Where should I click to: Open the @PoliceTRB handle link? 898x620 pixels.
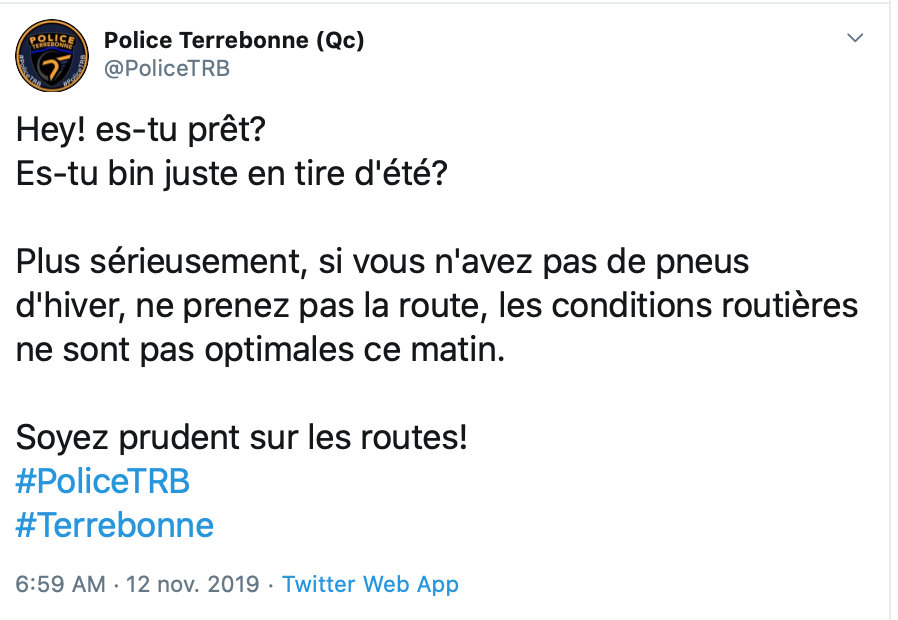(167, 69)
